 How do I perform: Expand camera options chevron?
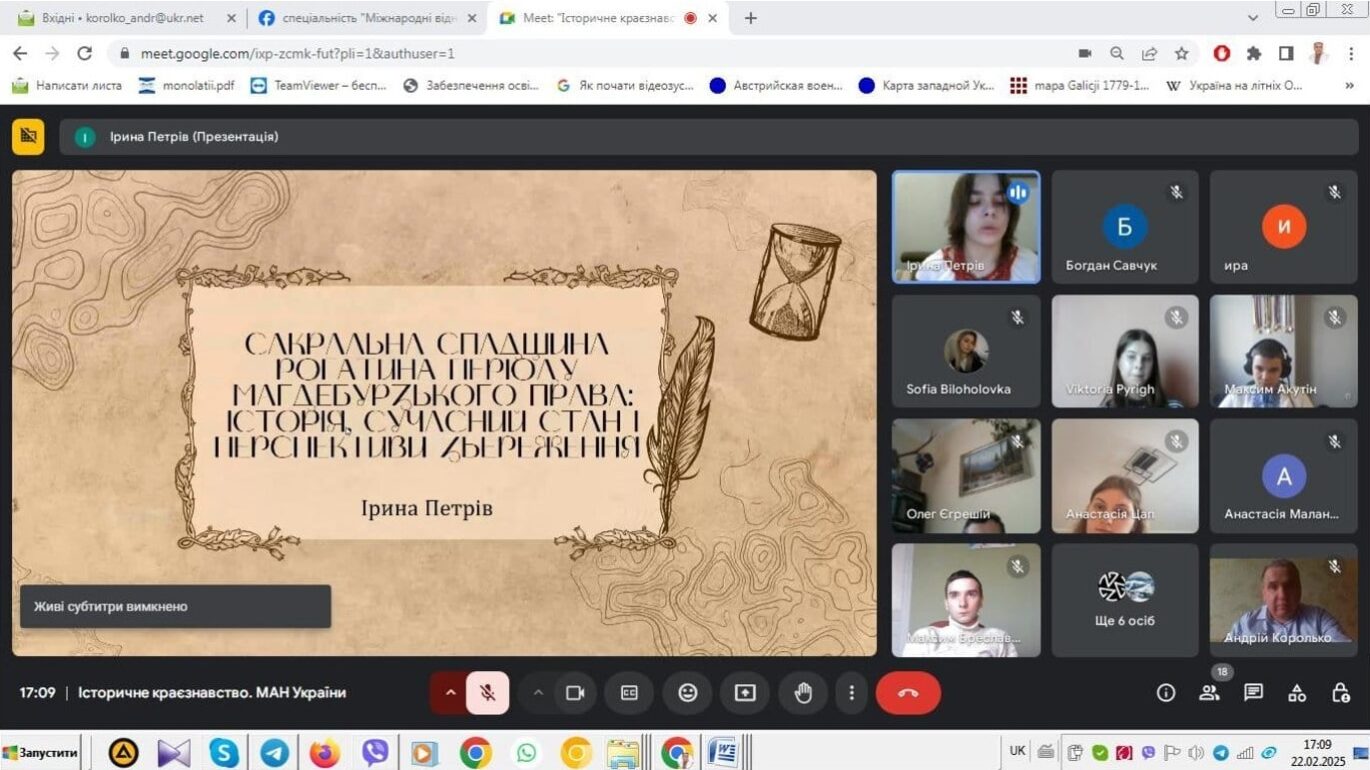click(x=538, y=692)
